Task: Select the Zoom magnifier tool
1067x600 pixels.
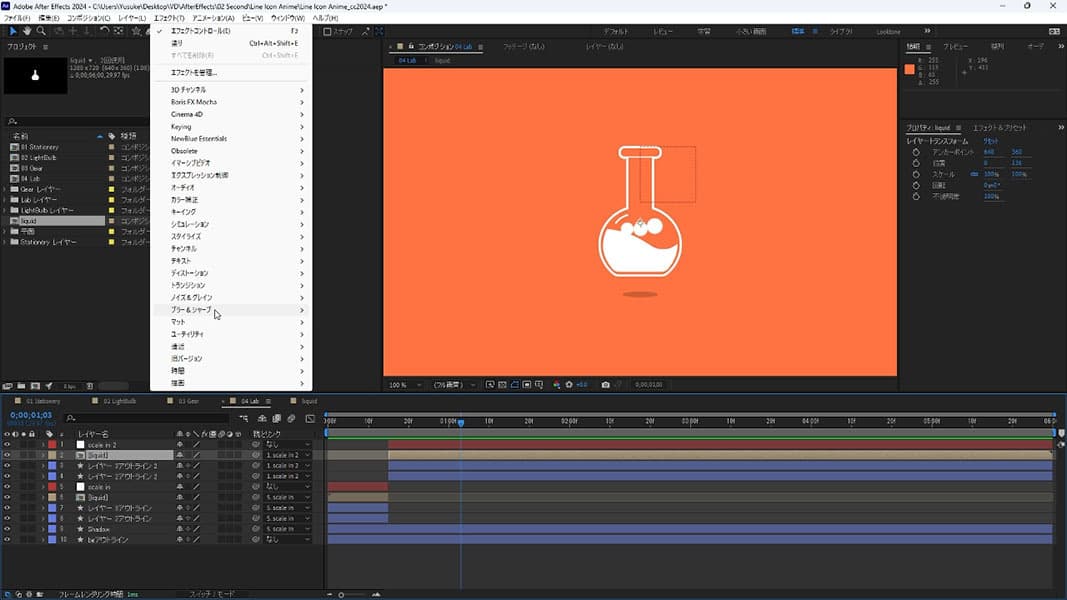Action: (x=40, y=31)
